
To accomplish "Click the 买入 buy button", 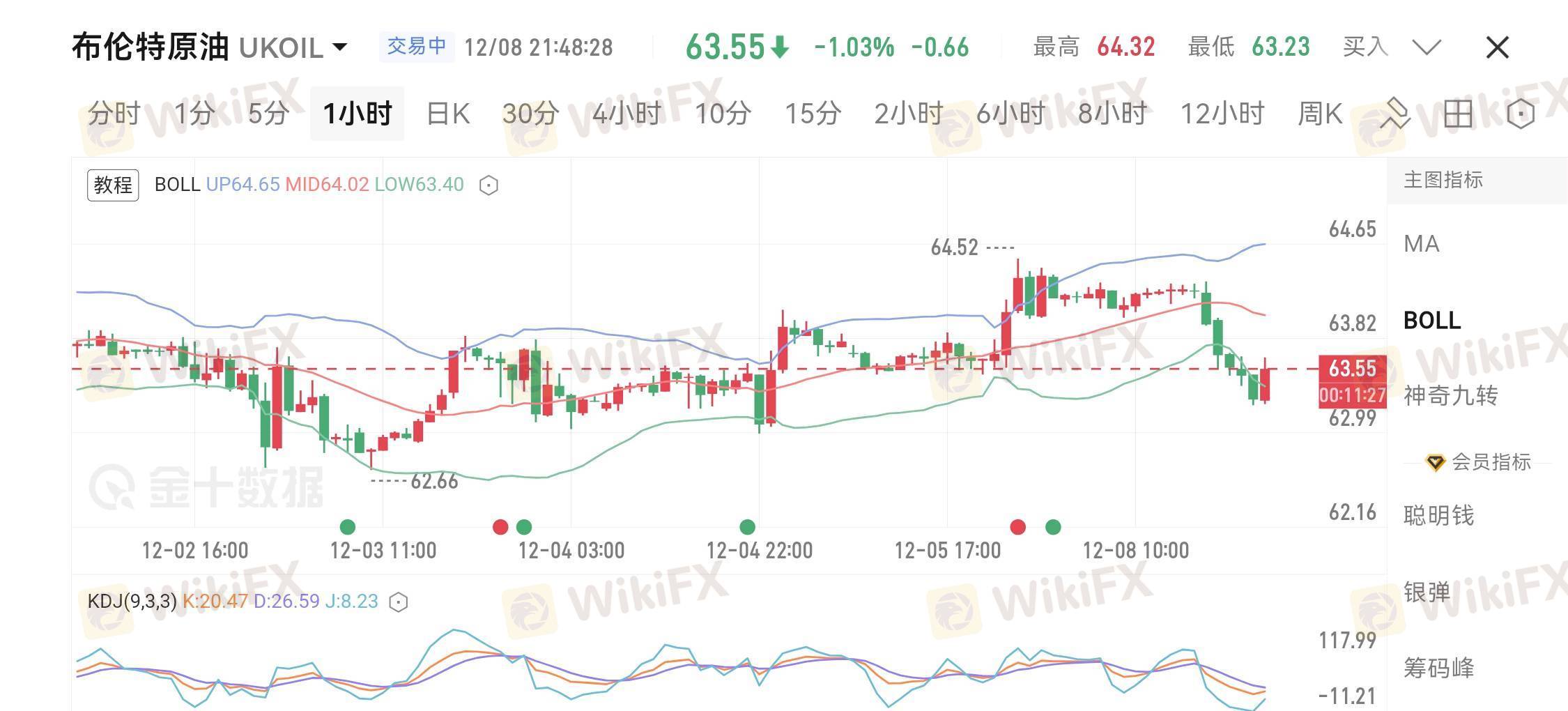I will coord(1365,47).
